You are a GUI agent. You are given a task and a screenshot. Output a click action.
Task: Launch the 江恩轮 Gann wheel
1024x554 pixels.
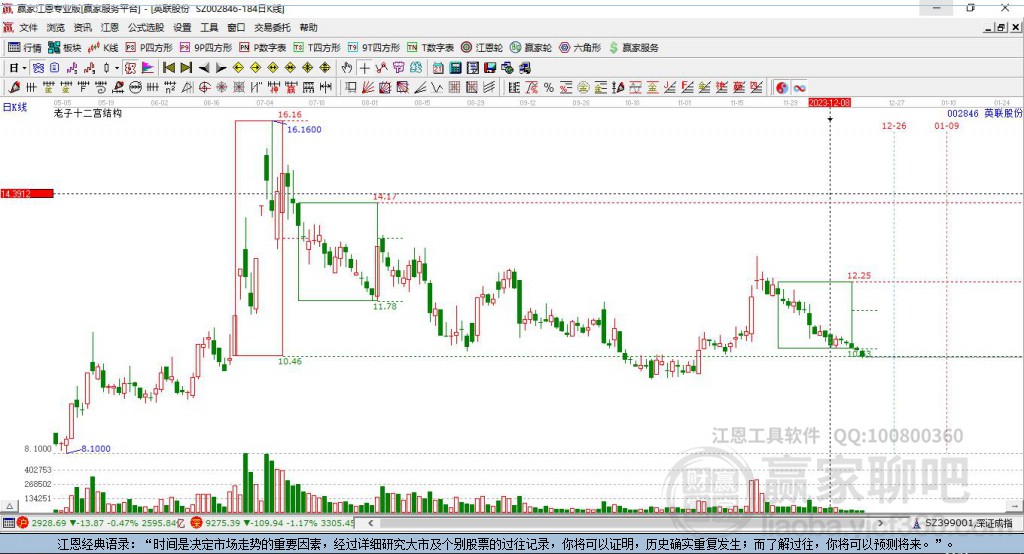482,48
